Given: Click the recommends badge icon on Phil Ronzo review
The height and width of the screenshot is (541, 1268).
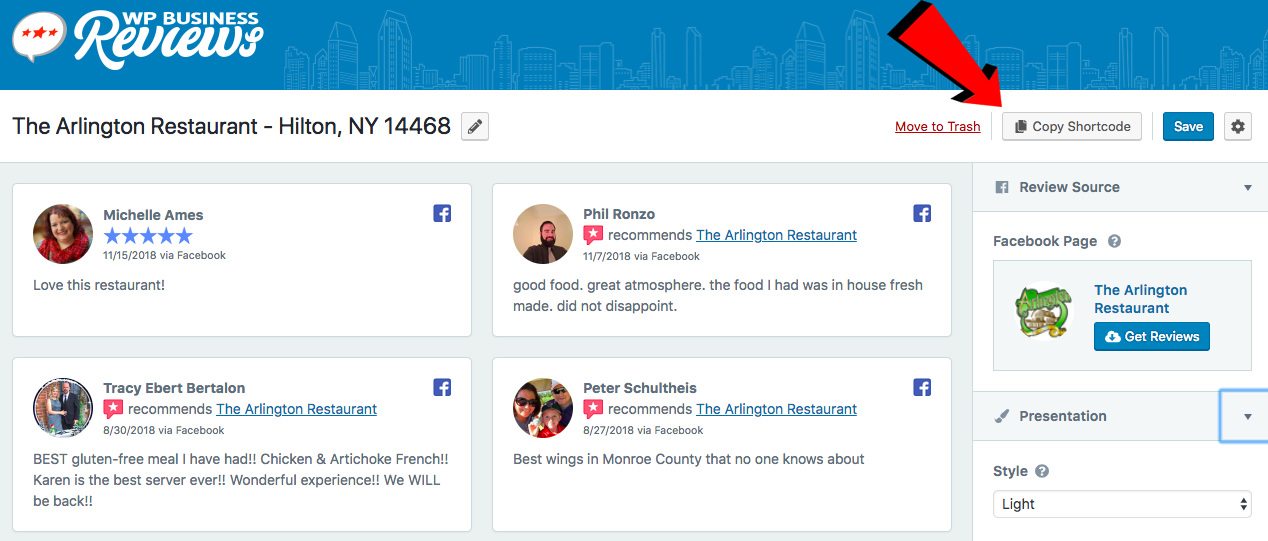Looking at the screenshot, I should (x=593, y=235).
